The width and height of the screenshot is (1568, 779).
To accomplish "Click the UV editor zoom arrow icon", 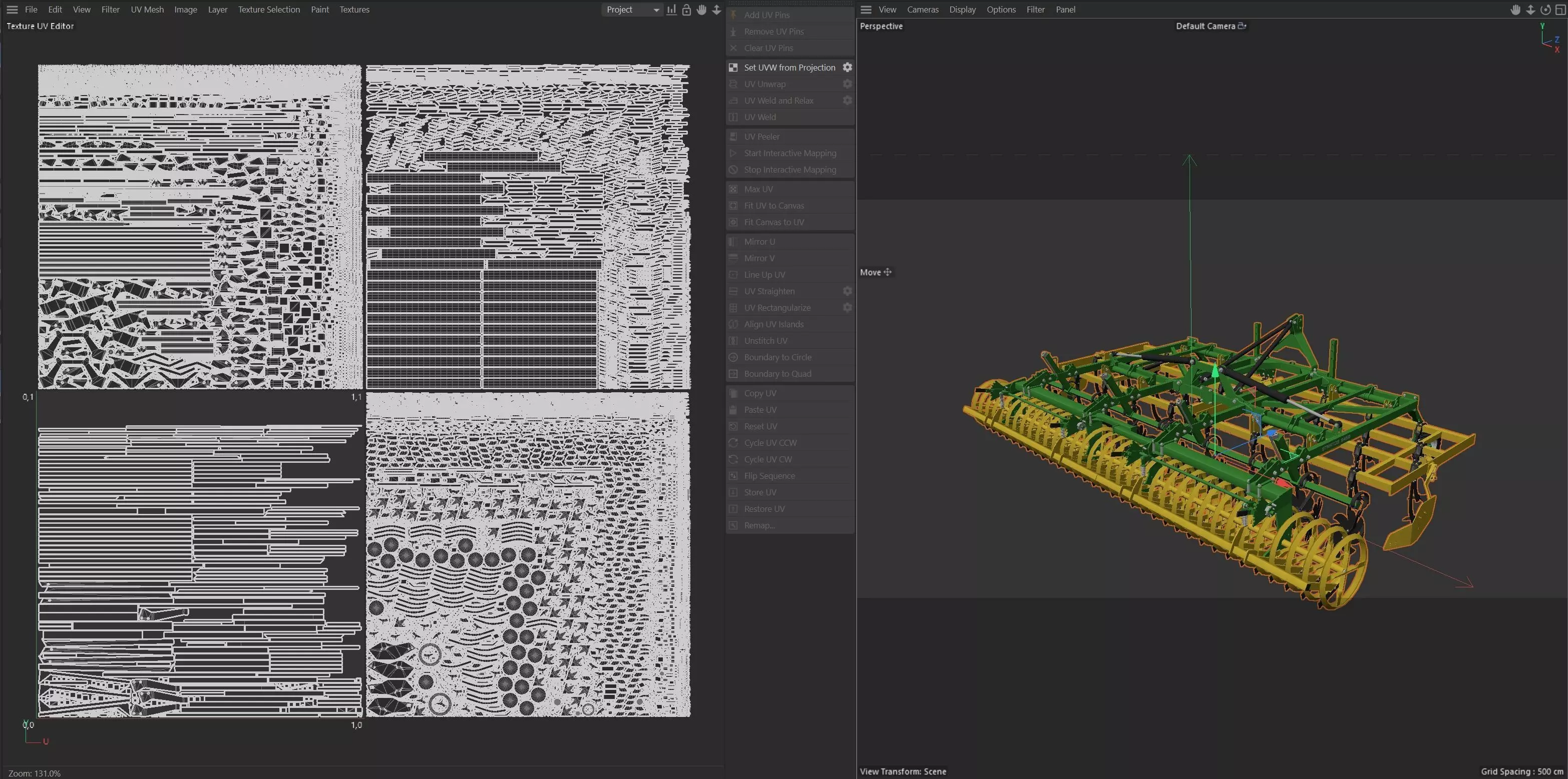I will 717,10.
